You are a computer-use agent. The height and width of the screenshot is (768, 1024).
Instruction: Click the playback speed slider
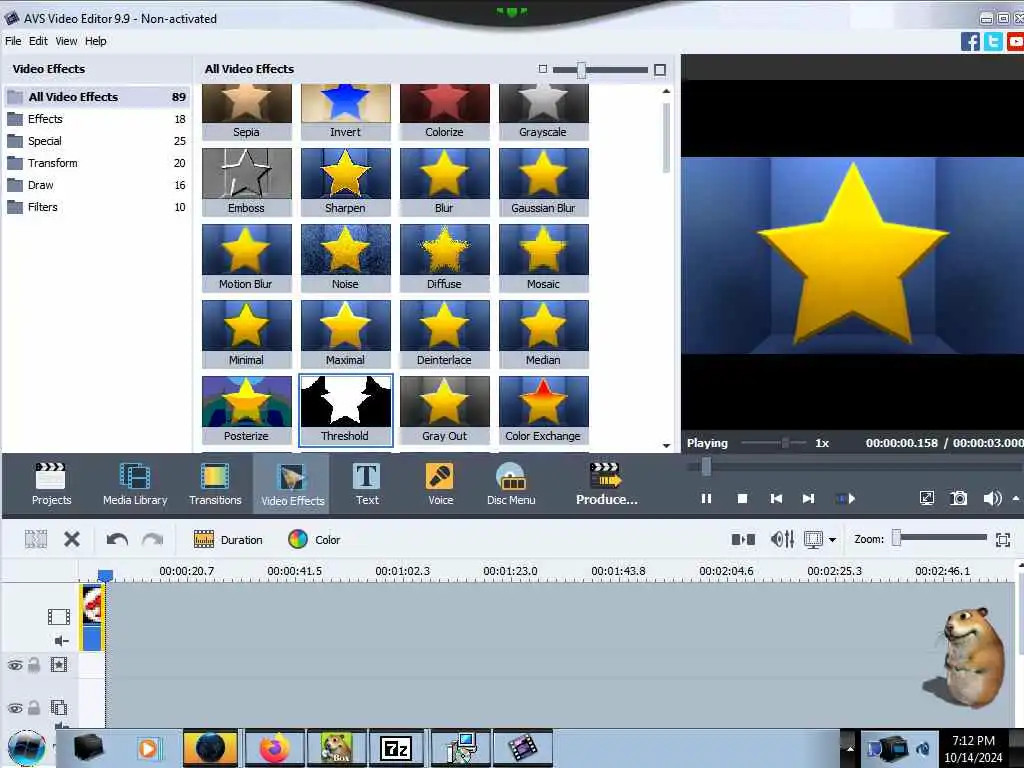pyautogui.click(x=775, y=443)
